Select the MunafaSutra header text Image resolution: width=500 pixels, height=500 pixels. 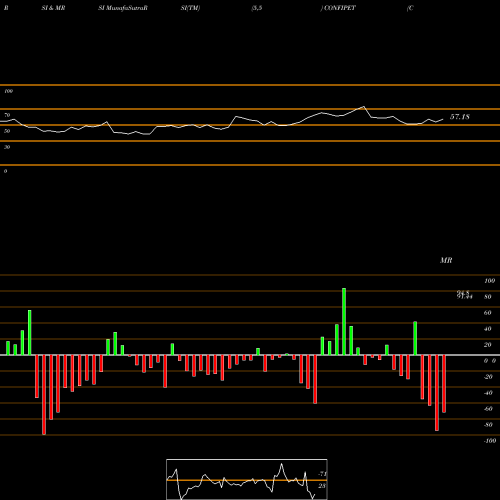127,8
